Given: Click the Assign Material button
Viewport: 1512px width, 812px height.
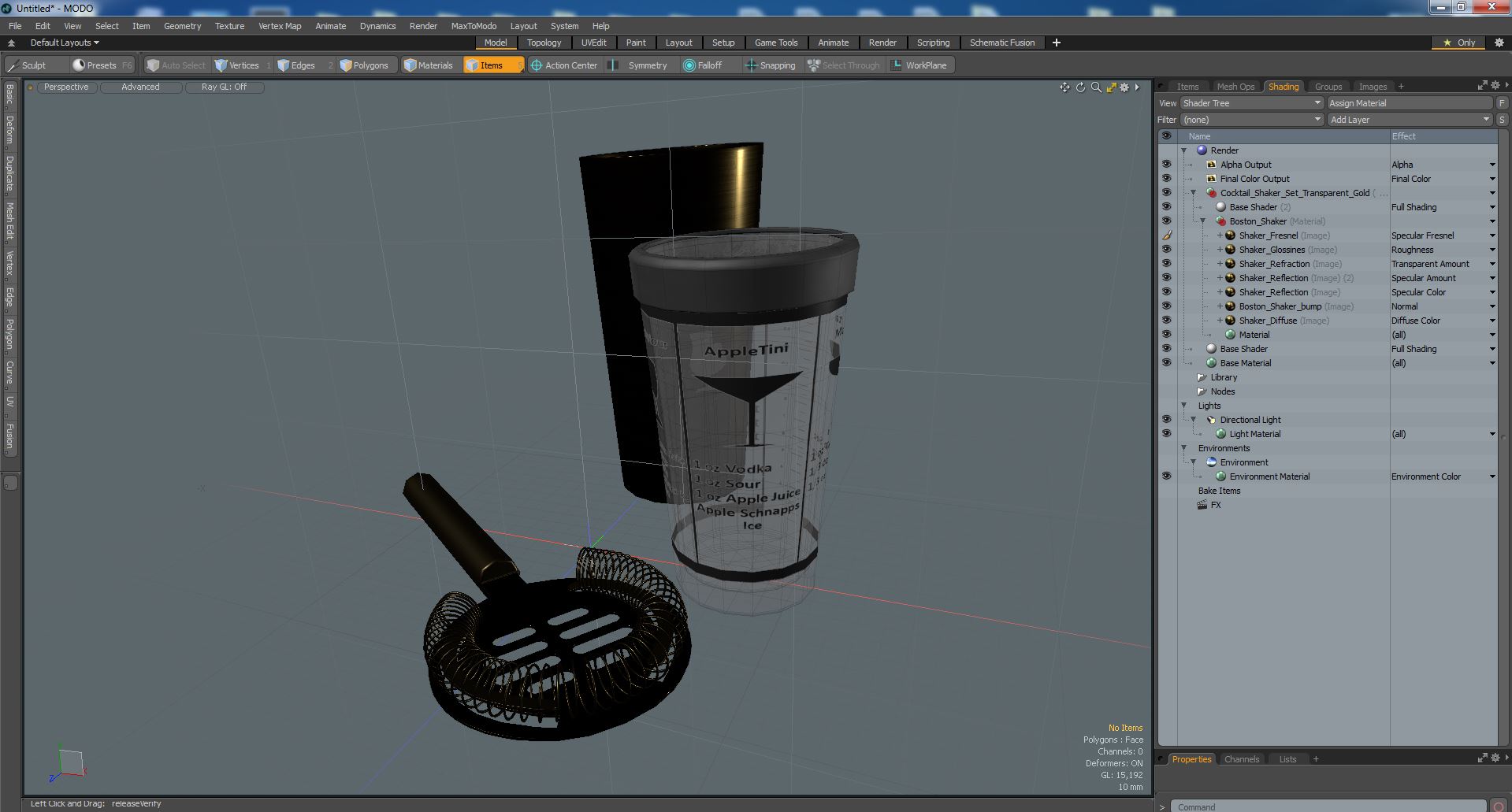Looking at the screenshot, I should (1410, 103).
